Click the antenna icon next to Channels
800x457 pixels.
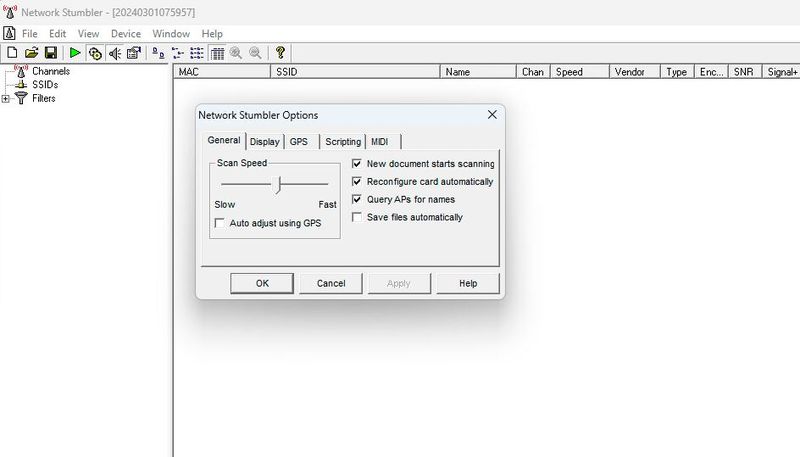[x=21, y=71]
